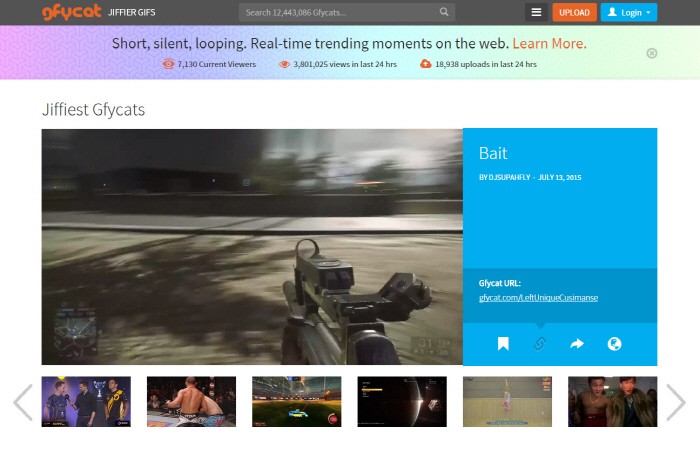Open the shirtless fighters thumbnail
Screen dimensions: 700x453
tap(192, 402)
